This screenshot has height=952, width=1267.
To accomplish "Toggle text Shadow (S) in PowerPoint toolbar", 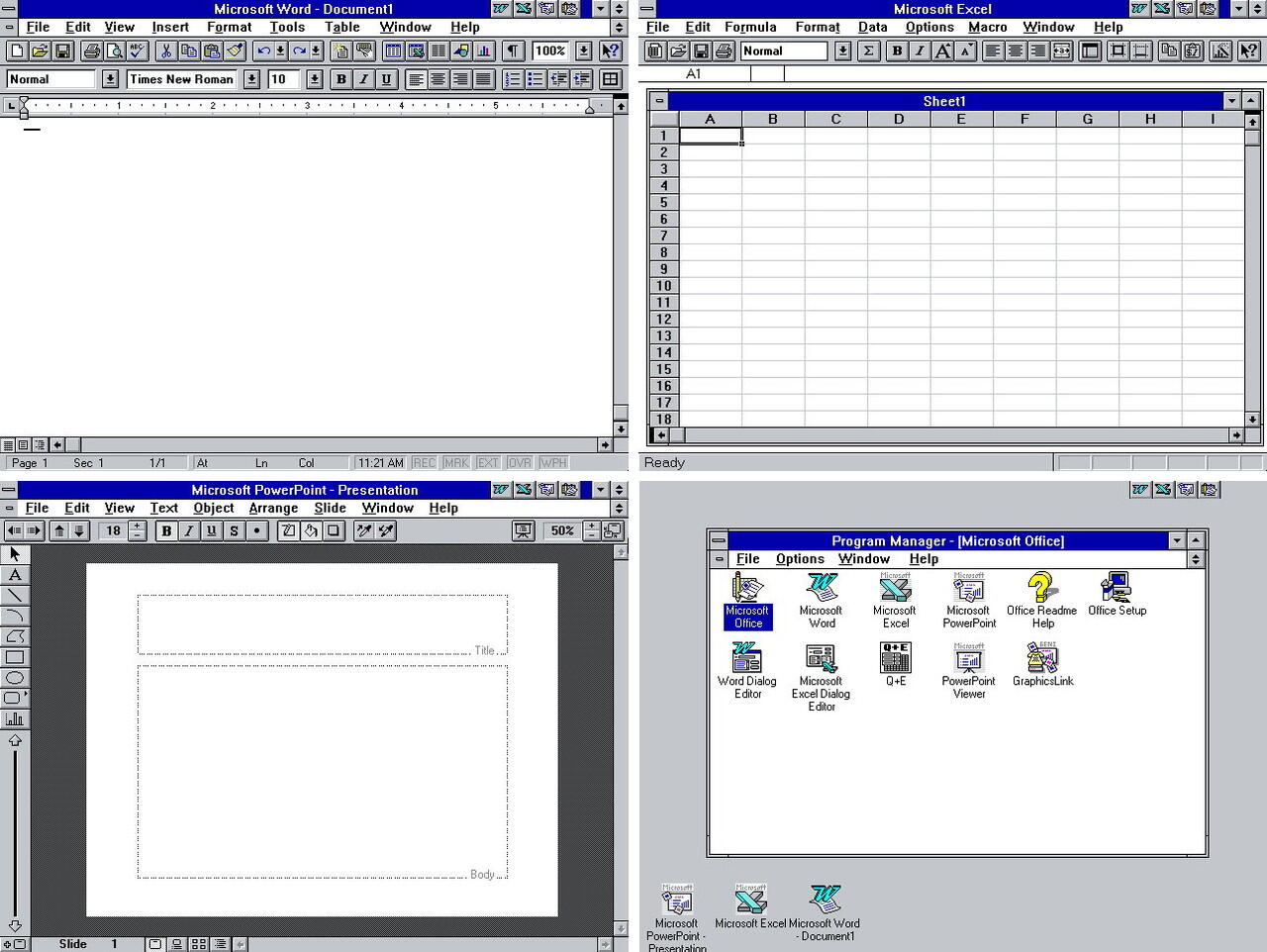I will [x=235, y=531].
